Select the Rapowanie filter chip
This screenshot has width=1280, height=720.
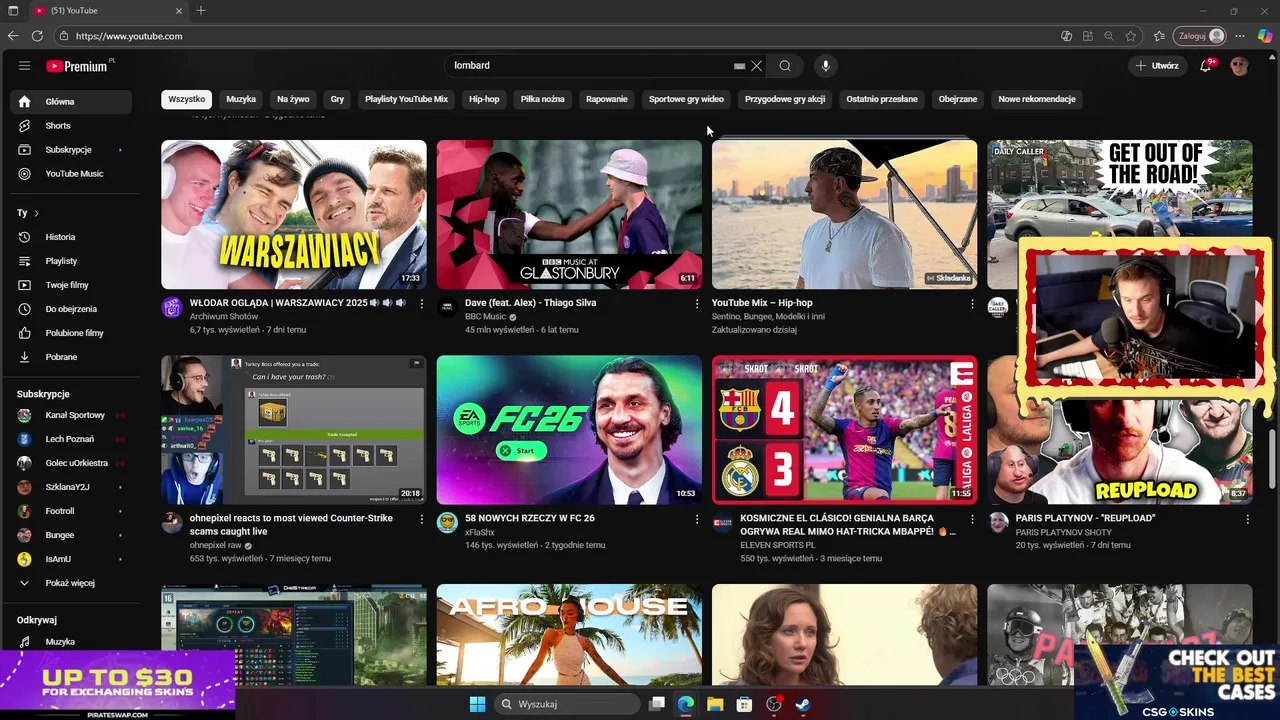[607, 99]
